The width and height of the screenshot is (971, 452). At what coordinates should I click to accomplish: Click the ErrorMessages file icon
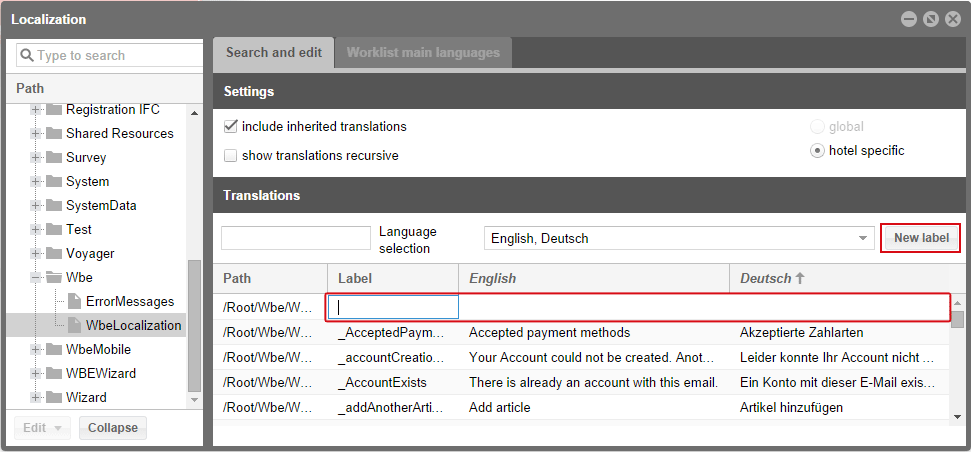pyautogui.click(x=75, y=301)
